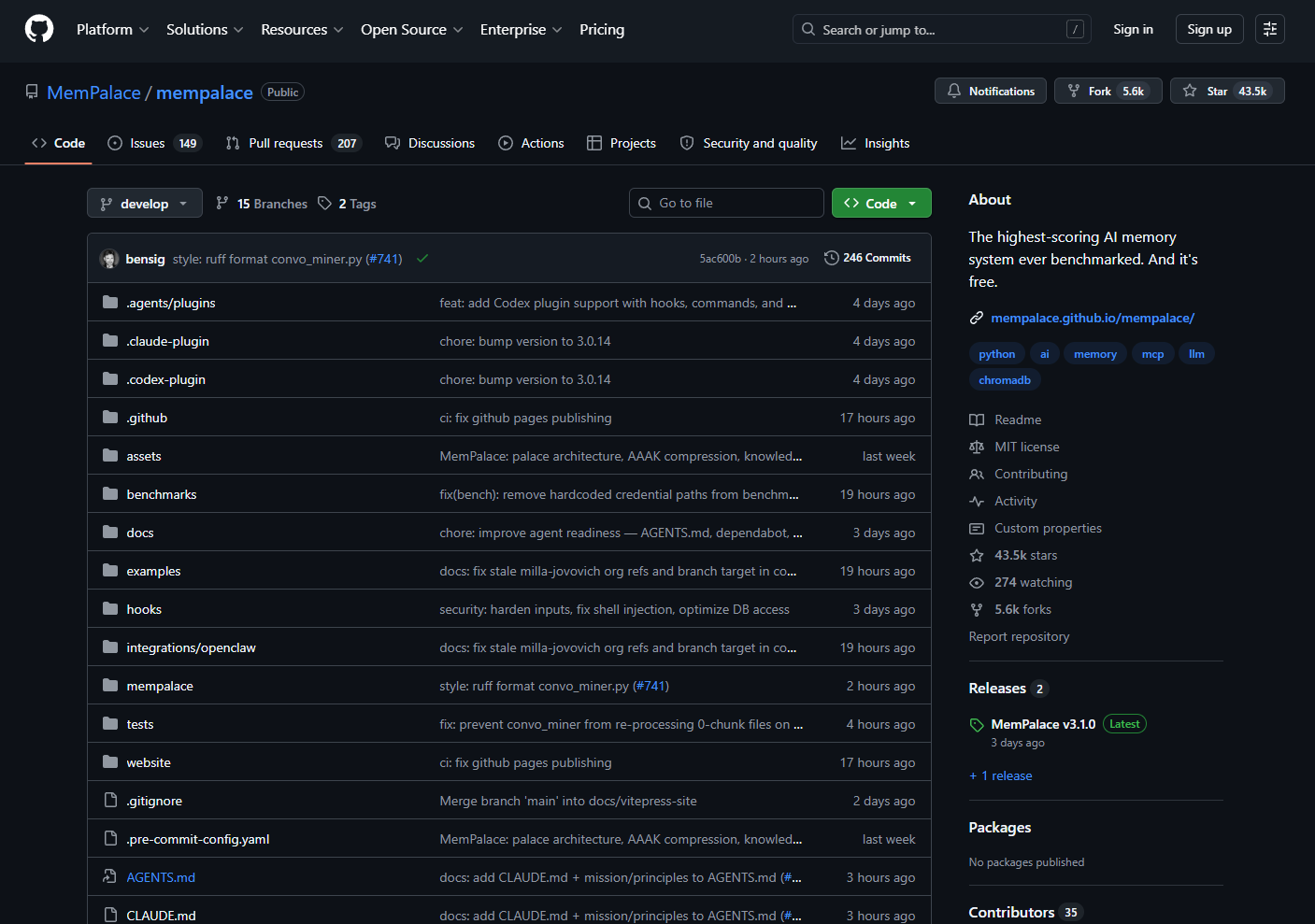Viewport: 1315px width, 924px height.
Task: Open the 2 Tags page
Action: tap(348, 204)
